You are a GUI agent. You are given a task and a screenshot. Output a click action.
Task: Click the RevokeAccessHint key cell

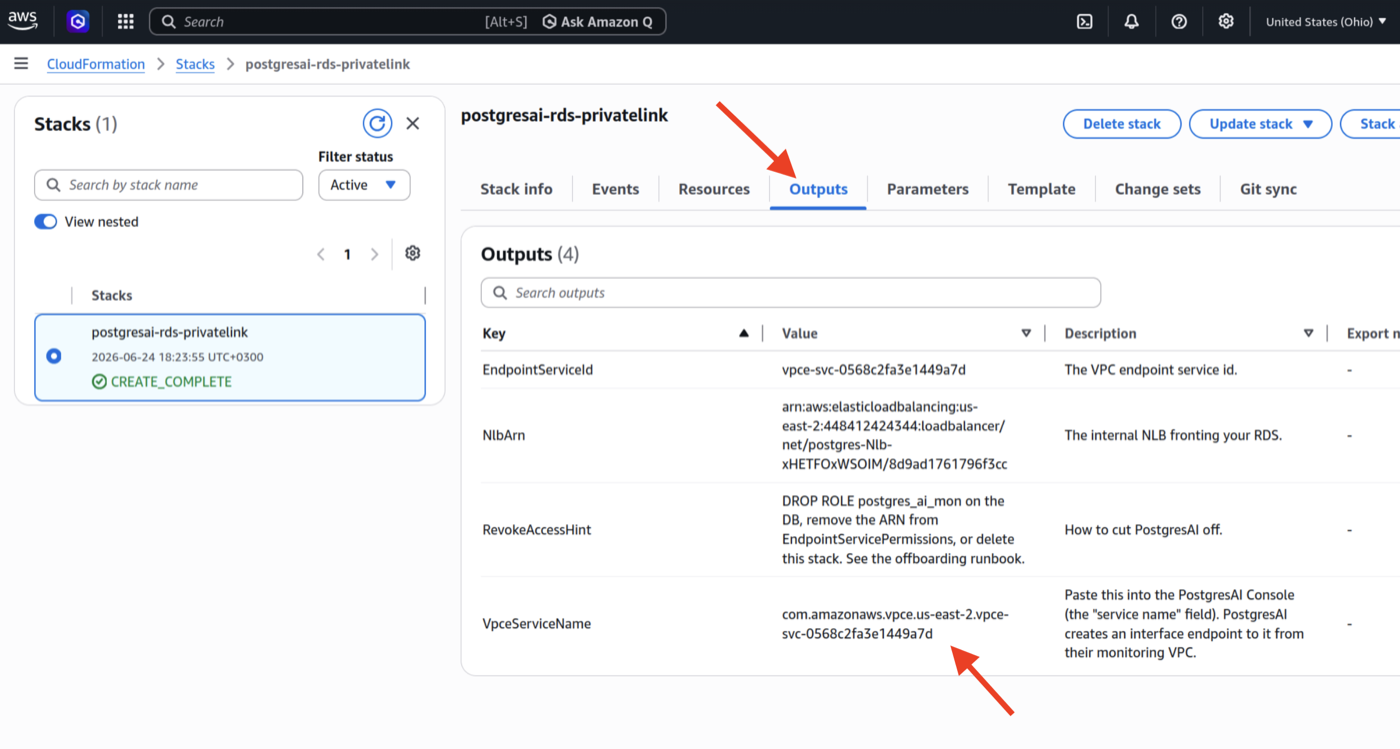(537, 530)
